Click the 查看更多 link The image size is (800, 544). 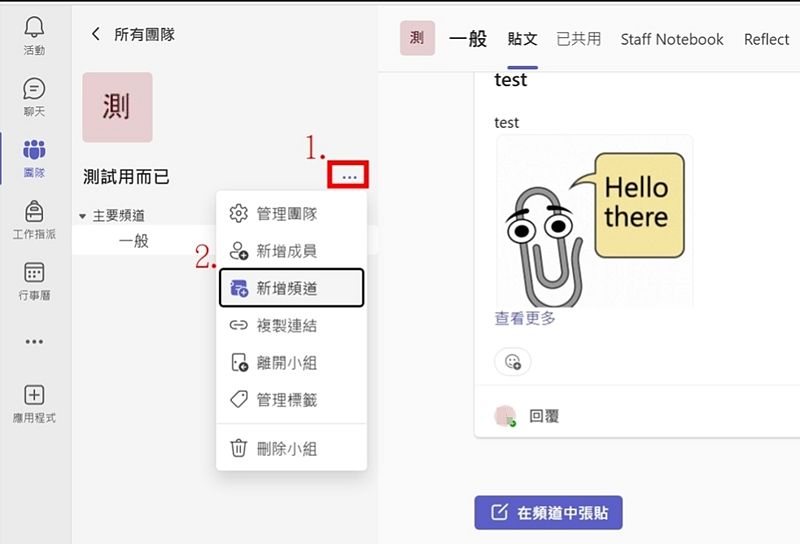pos(525,318)
